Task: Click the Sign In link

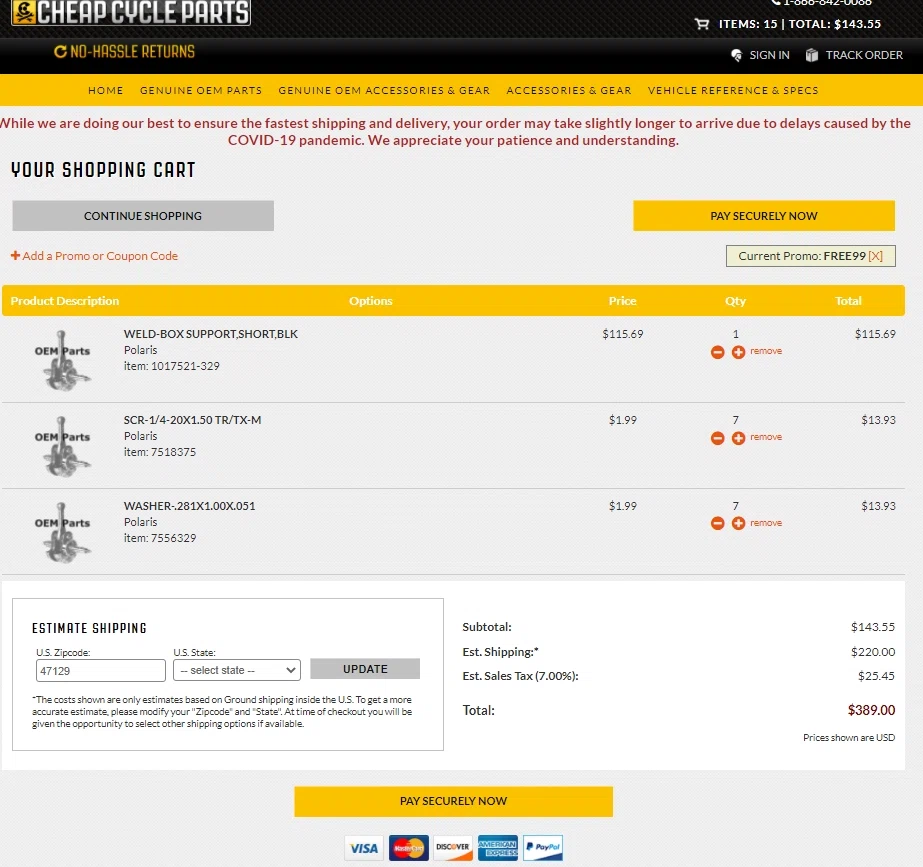Action: tap(769, 55)
